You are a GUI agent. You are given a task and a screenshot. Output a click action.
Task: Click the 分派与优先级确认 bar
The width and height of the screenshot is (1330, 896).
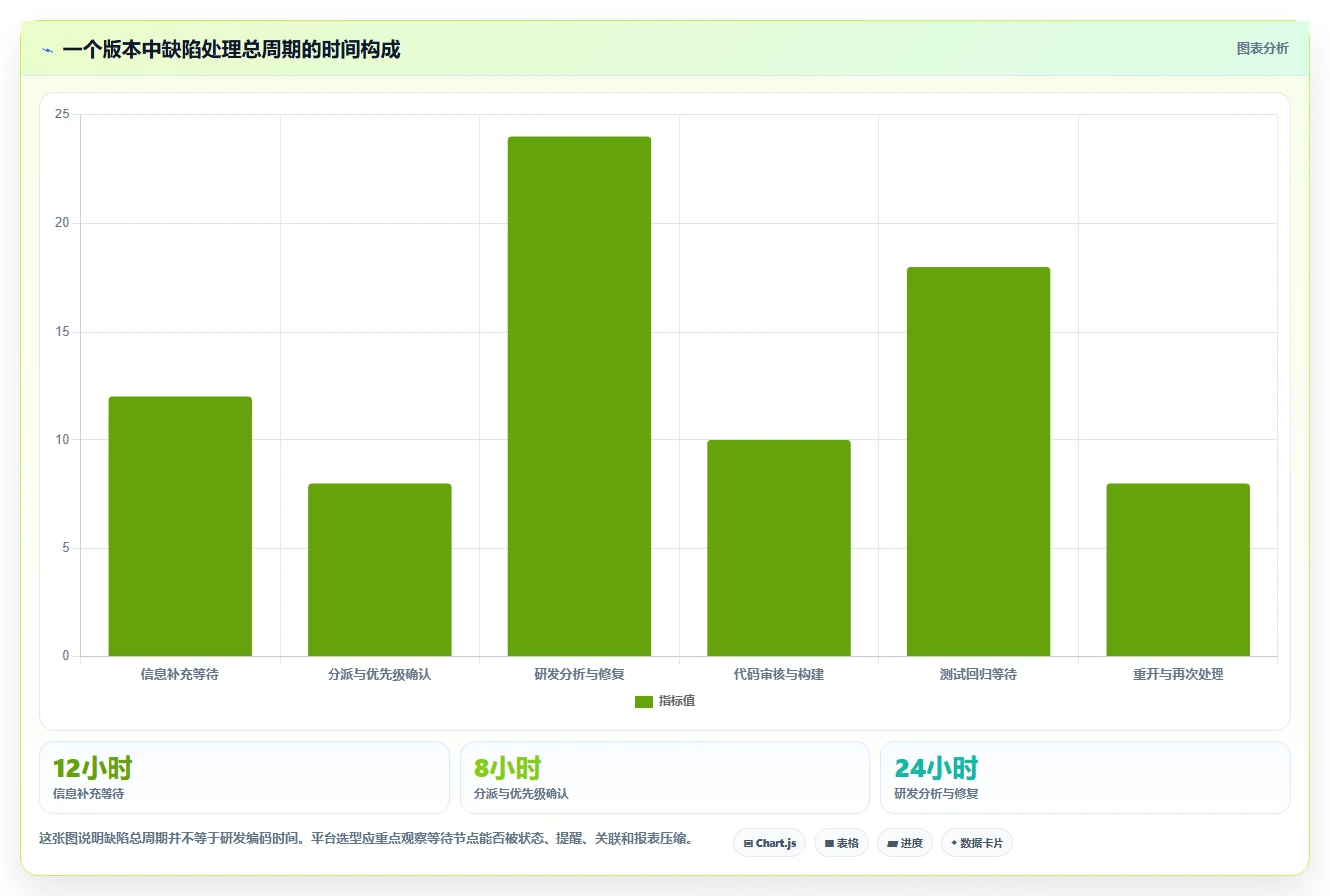(x=379, y=569)
